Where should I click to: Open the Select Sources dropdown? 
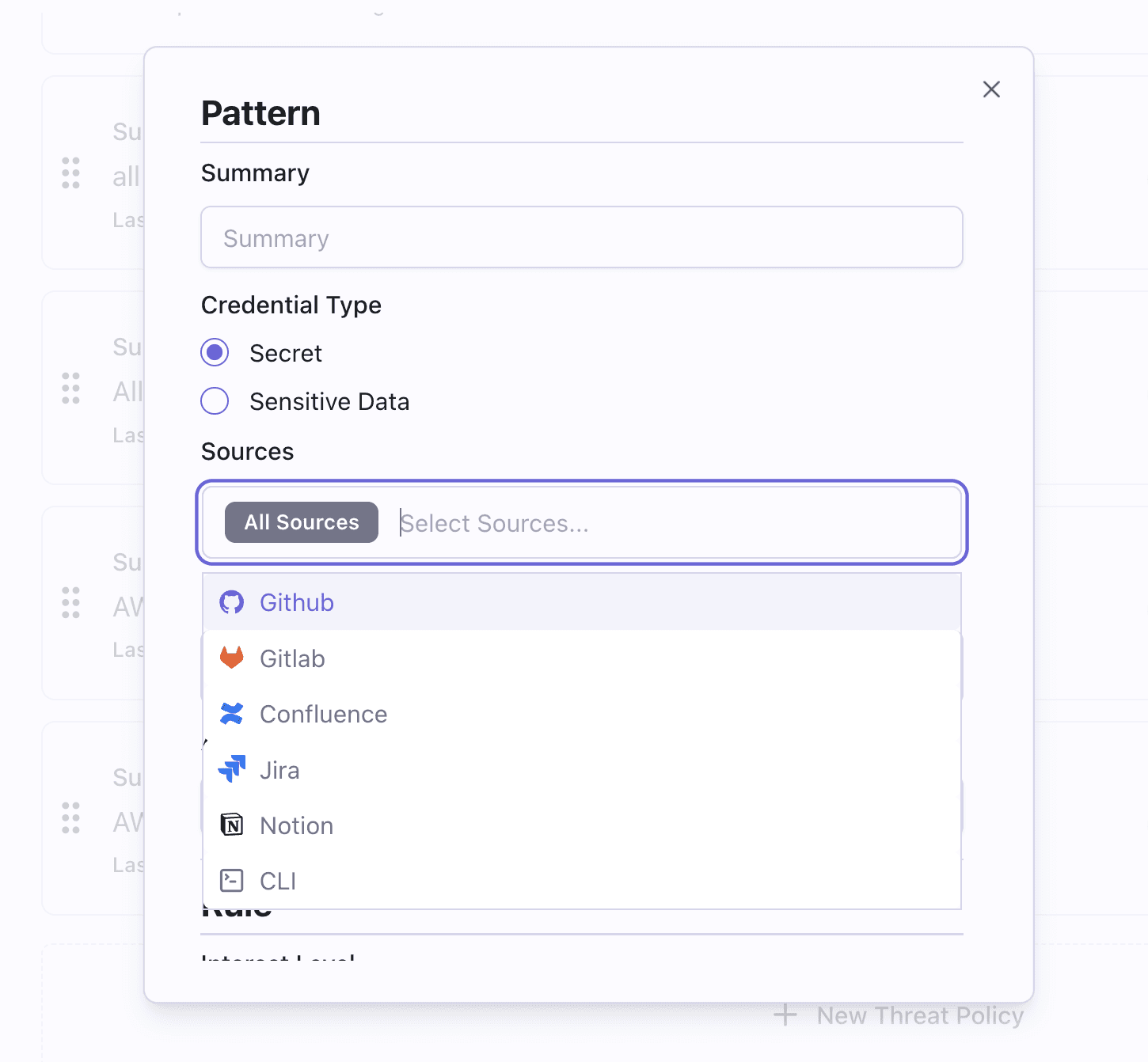554,523
